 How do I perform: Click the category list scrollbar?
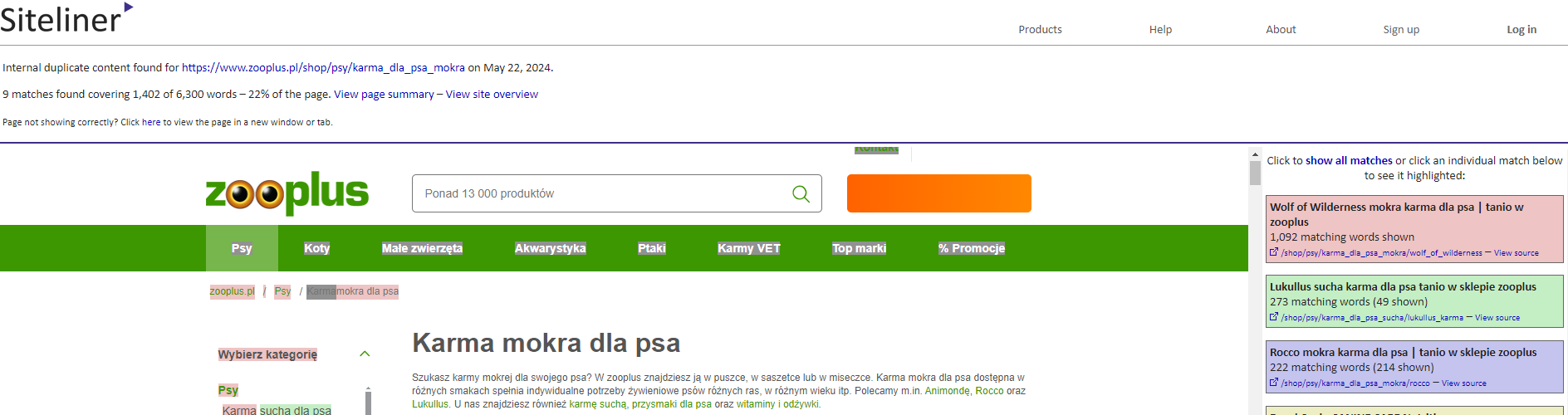tap(368, 402)
